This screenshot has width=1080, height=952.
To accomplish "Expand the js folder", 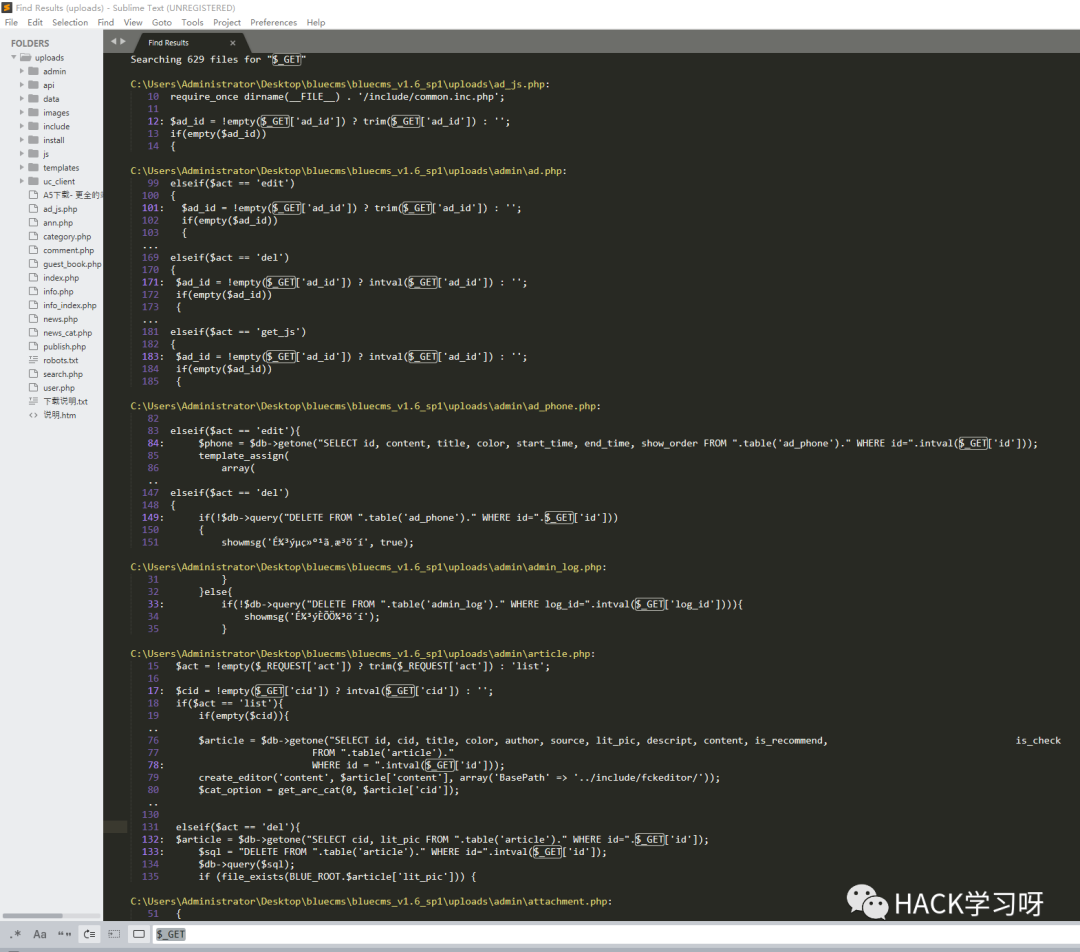I will (x=21, y=154).
